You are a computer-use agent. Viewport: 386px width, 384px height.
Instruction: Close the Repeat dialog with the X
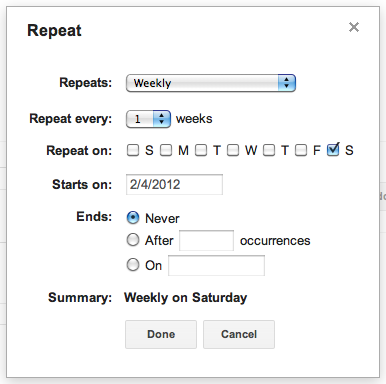(354, 27)
